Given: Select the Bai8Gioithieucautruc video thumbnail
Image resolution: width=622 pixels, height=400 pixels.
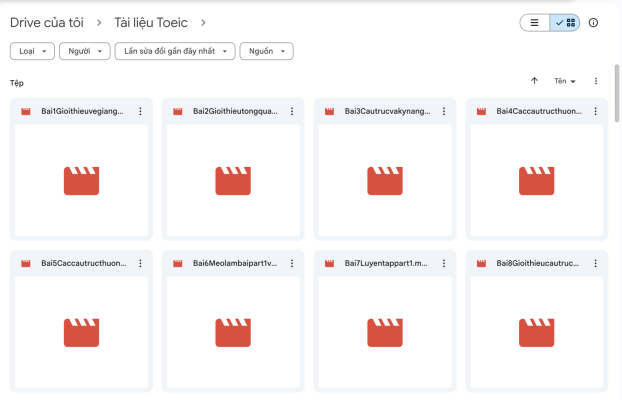Looking at the screenshot, I should 537,332.
